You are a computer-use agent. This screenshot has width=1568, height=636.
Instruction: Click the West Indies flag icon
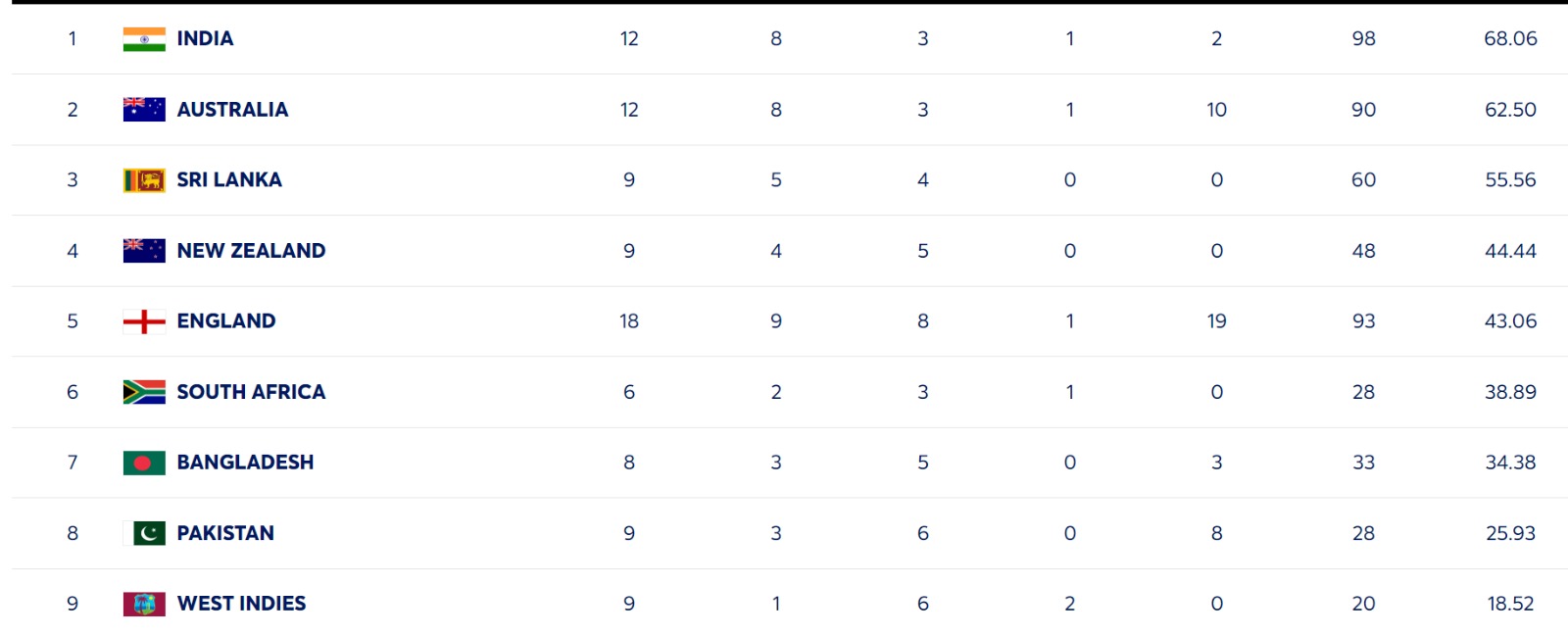tap(144, 604)
